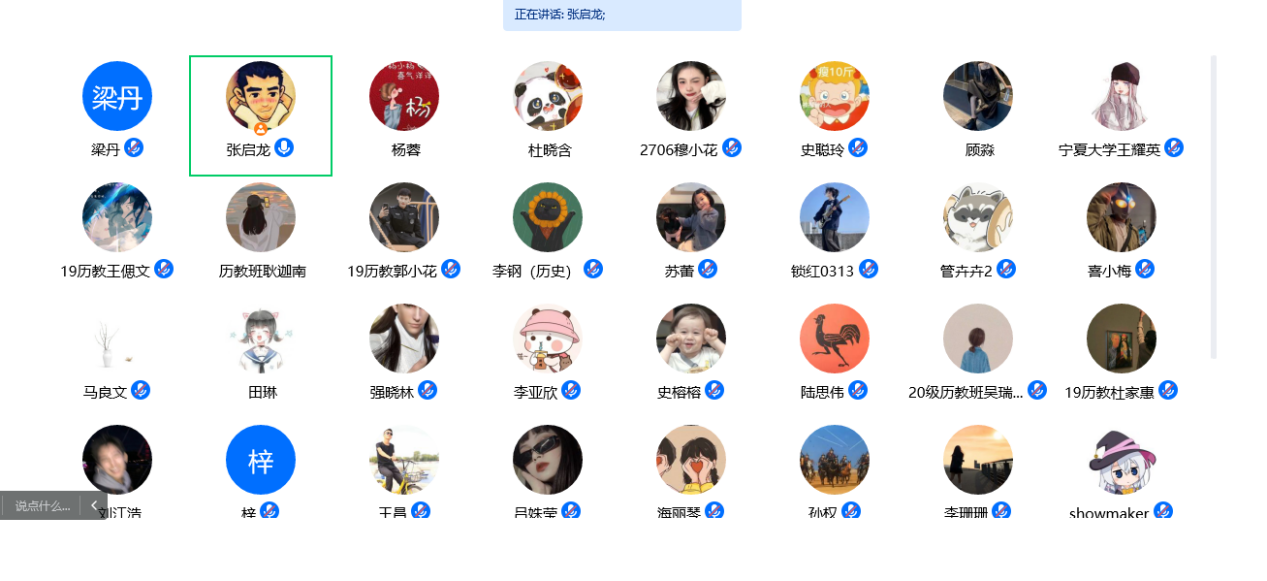Click muted mic icon beside 2706穆小花
Image resolution: width=1267 pixels, height=581 pixels.
(x=732, y=148)
